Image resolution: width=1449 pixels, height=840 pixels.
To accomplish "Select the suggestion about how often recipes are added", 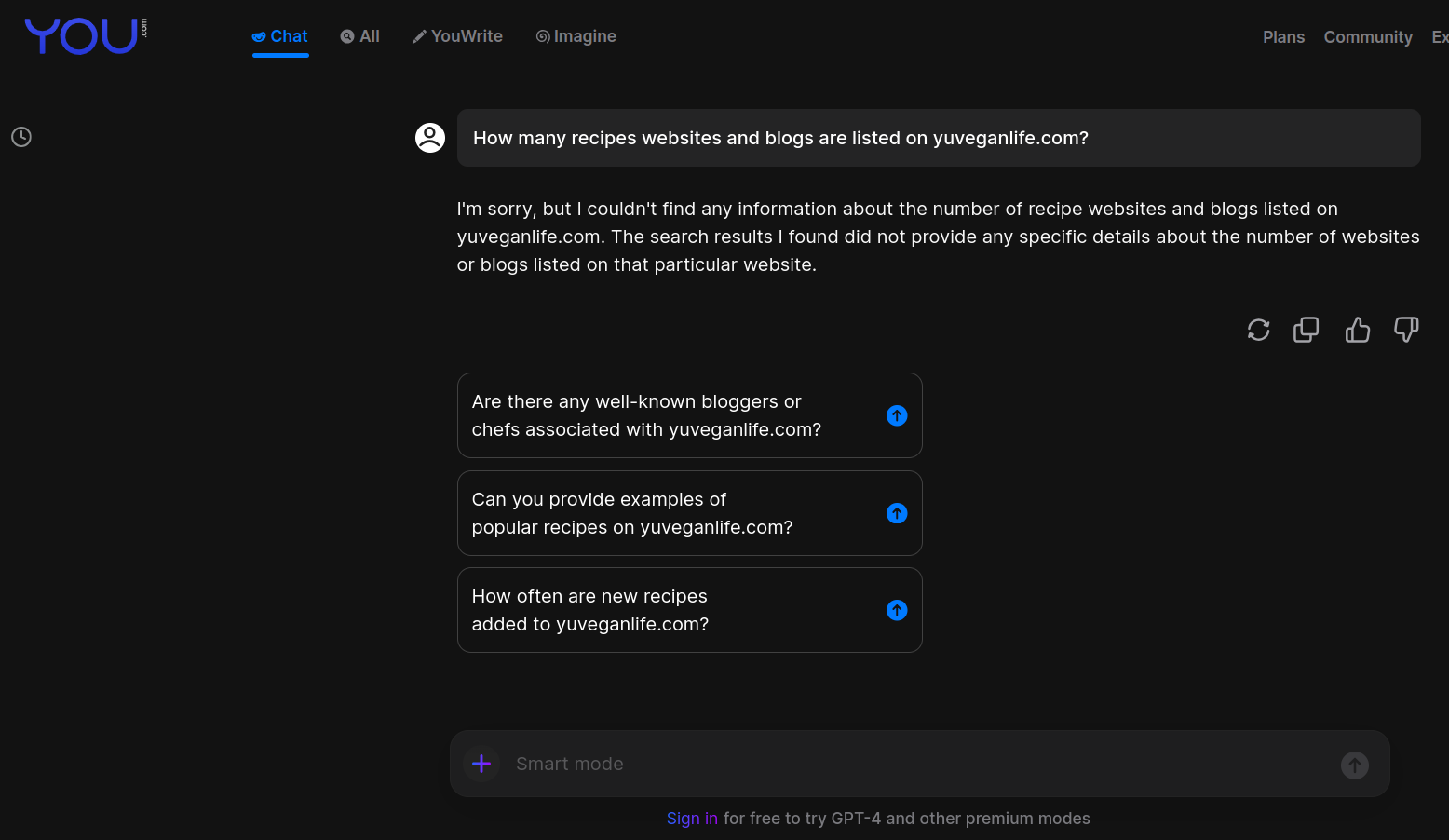I will tap(690, 610).
